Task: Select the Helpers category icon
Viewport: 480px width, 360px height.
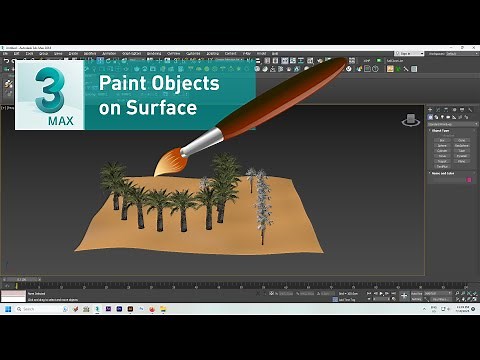Action: pos(454,117)
